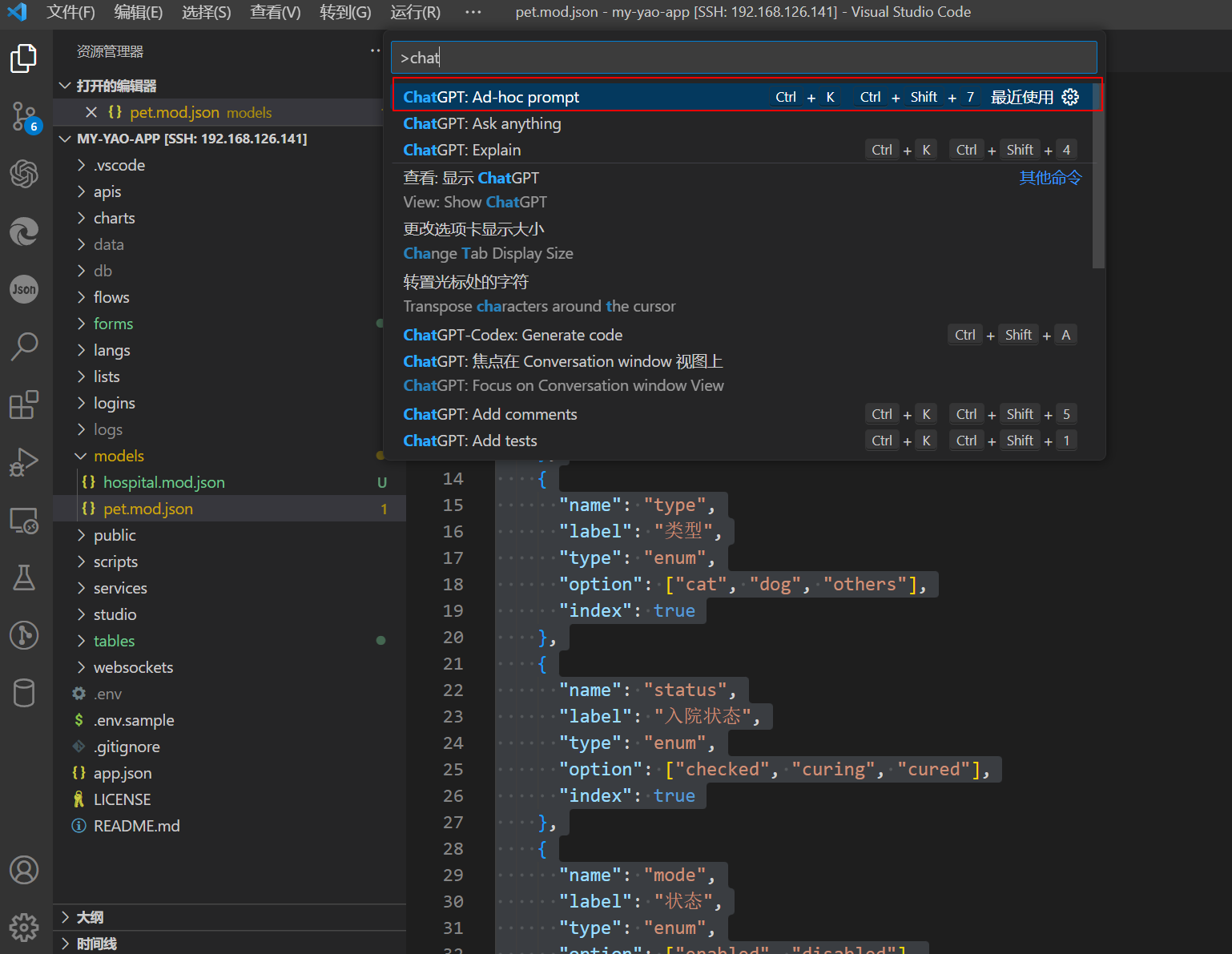Open the 运行(R) menu
Image resolution: width=1232 pixels, height=954 pixels.
415,12
